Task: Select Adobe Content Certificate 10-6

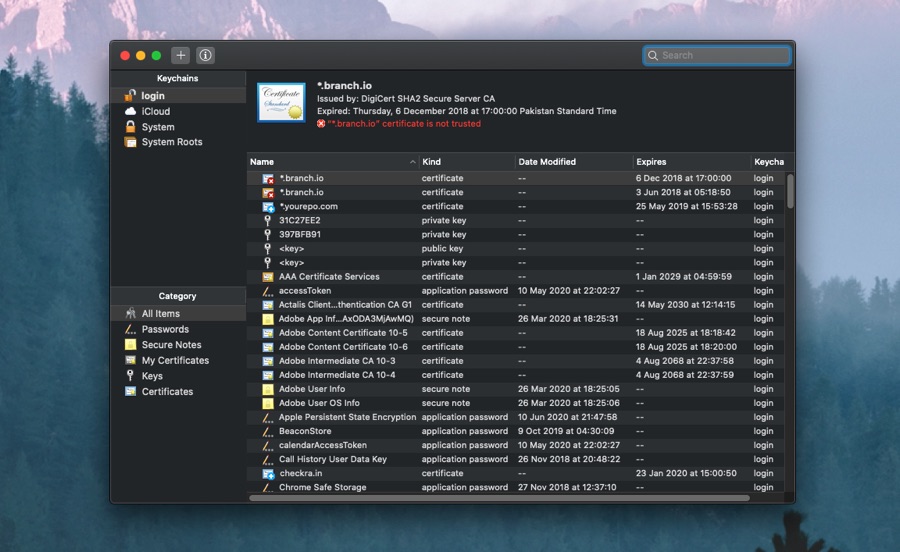Action: click(515, 347)
